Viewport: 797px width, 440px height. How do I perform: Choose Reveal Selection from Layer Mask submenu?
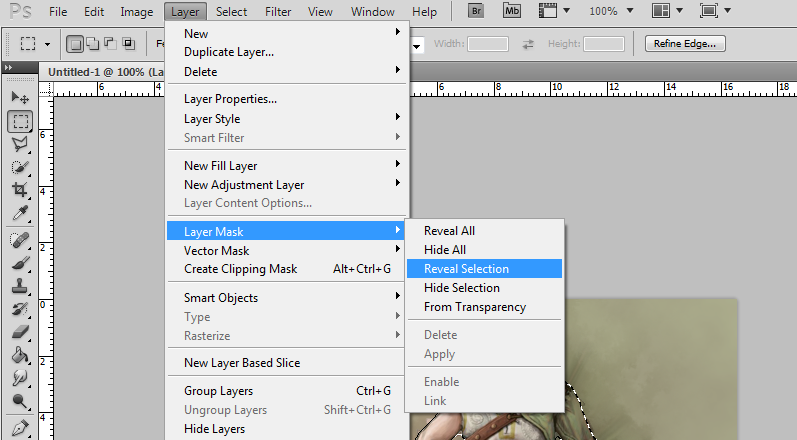tap(466, 269)
